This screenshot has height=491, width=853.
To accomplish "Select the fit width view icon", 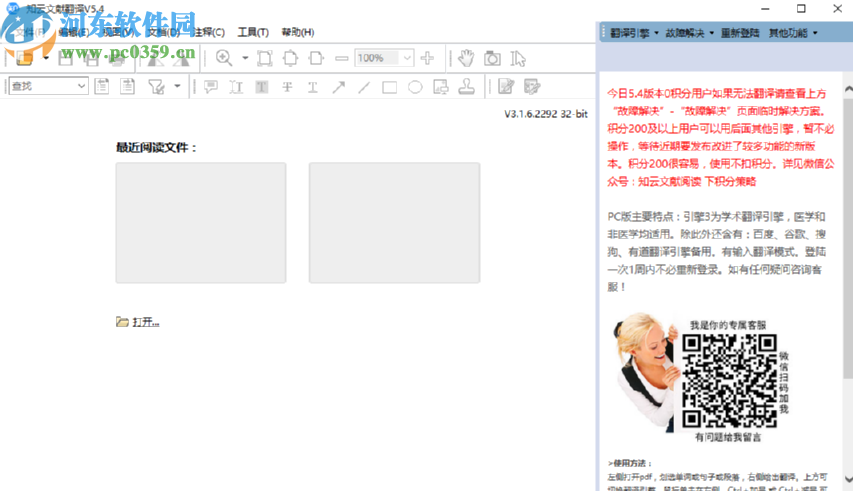I will 316,58.
